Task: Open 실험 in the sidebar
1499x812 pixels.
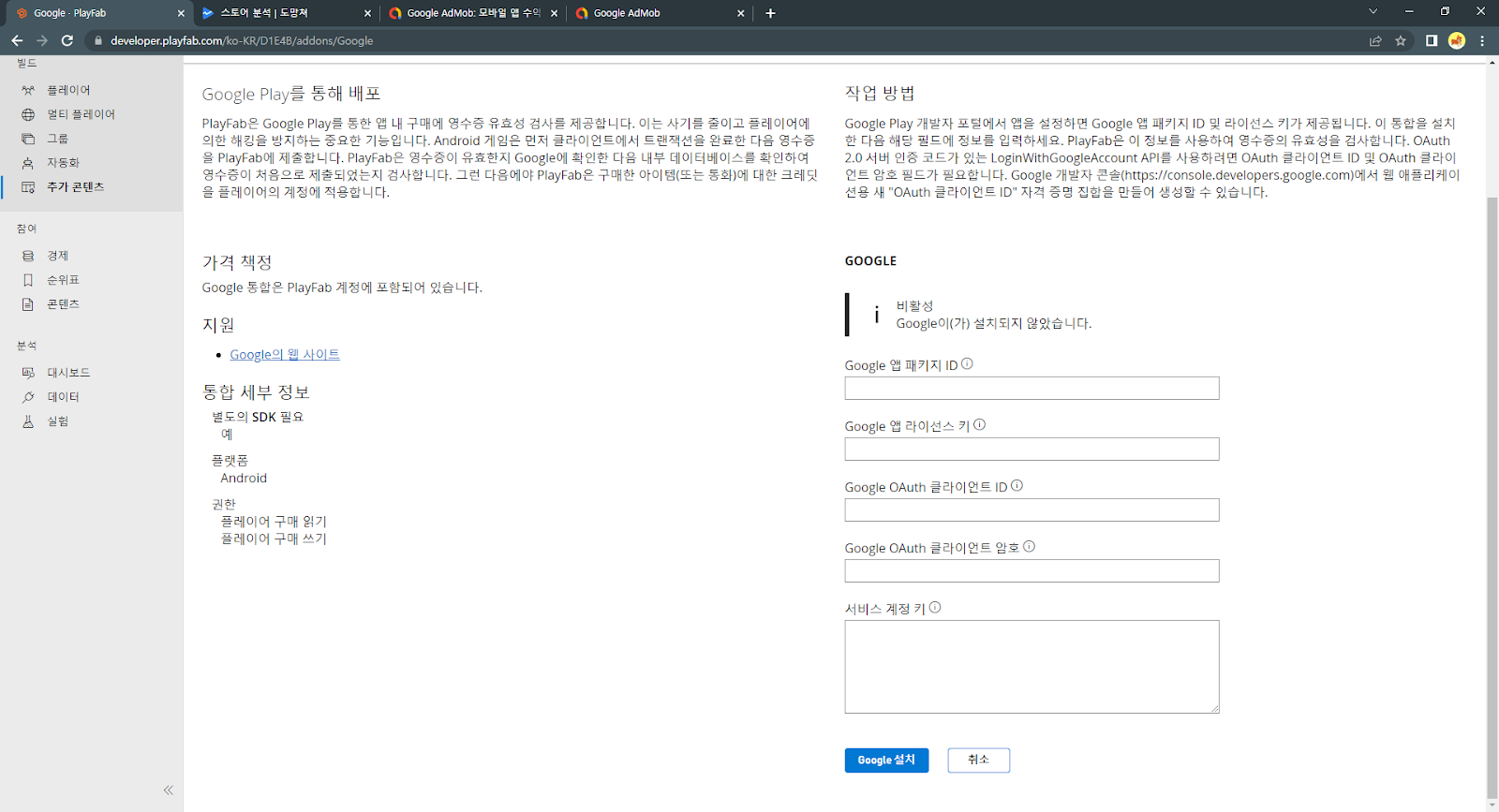Action: [58, 421]
